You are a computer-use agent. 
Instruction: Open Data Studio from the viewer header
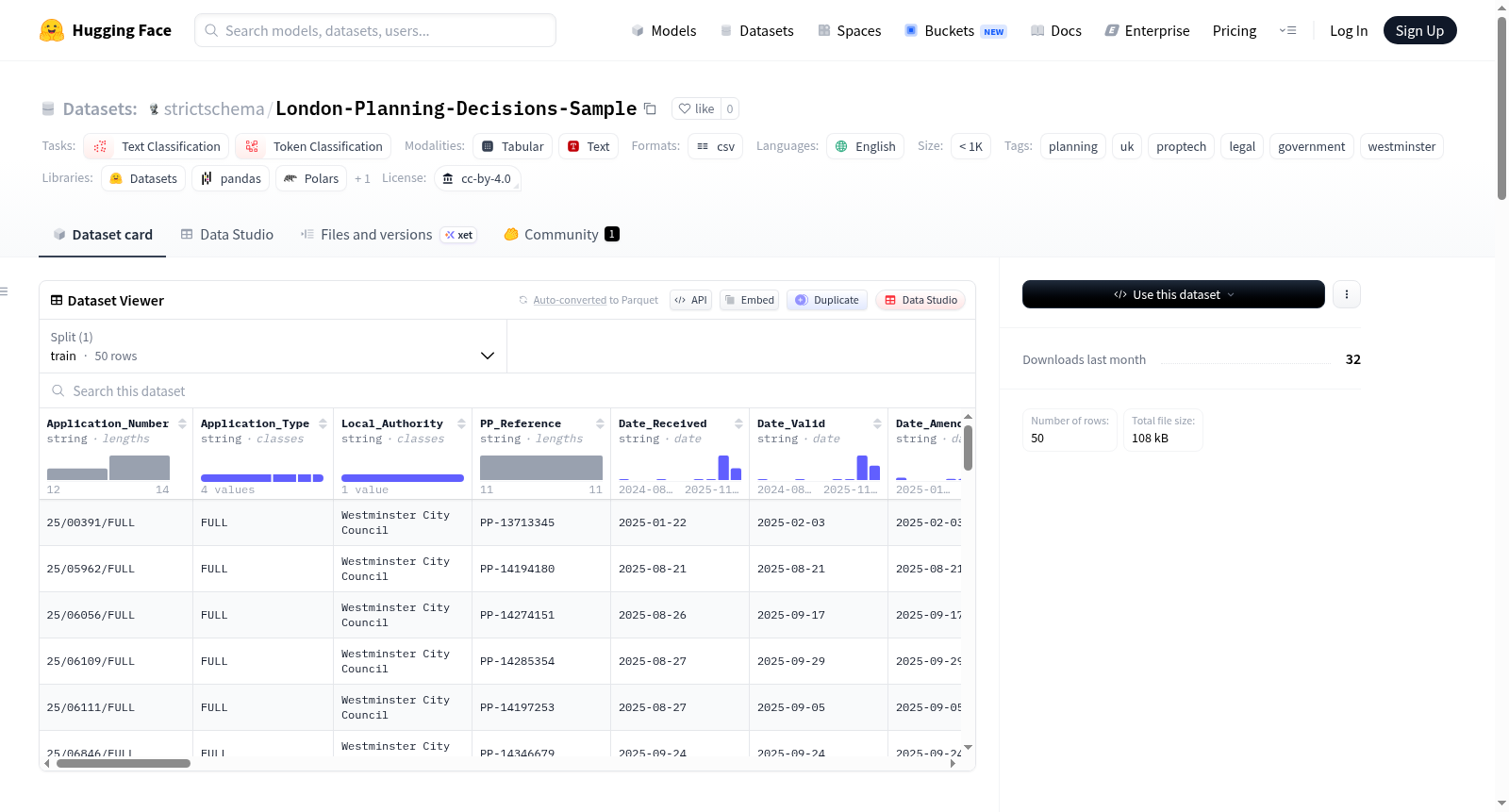click(920, 300)
